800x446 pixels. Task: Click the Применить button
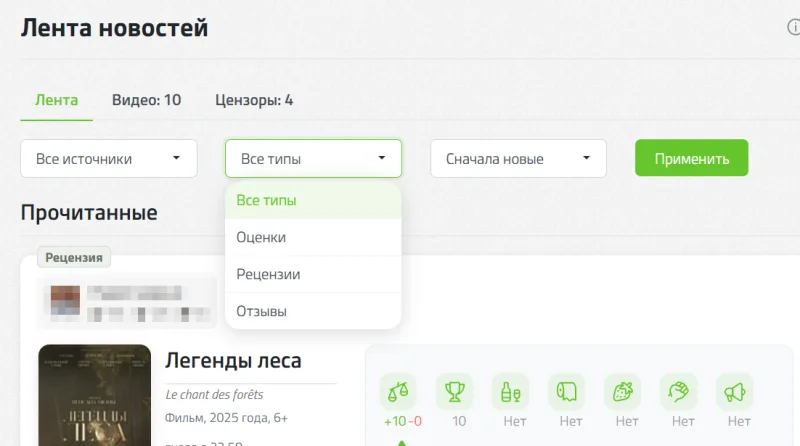click(691, 158)
